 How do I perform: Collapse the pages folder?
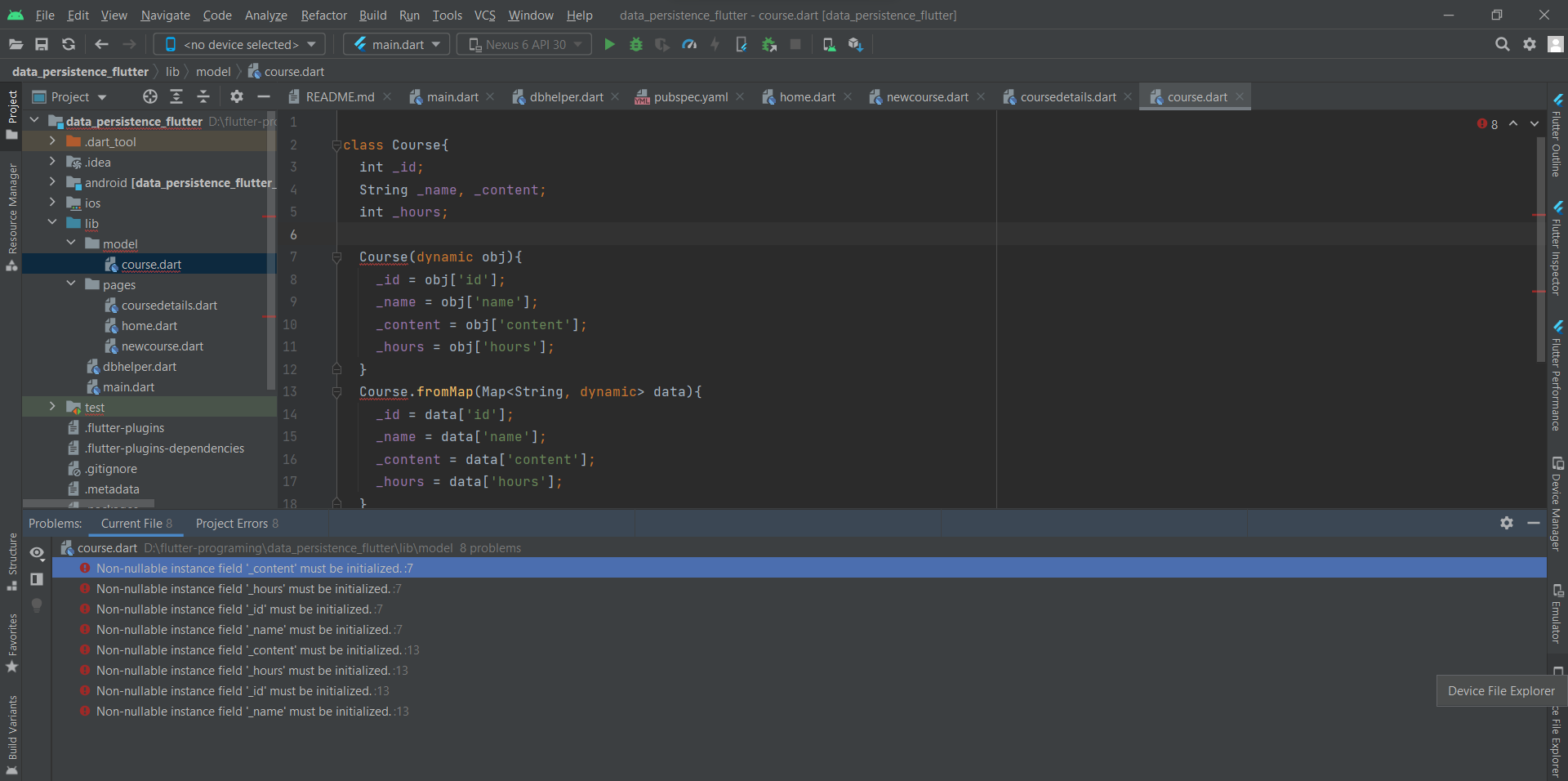click(71, 284)
